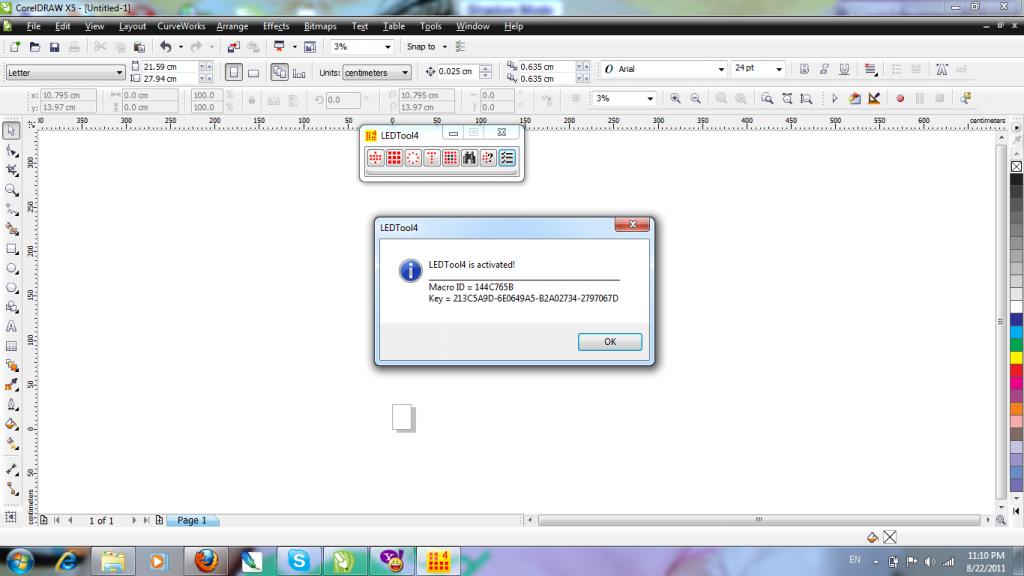This screenshot has height=576, width=1024.
Task: Click first LEDTool4 palette icon
Action: [x=376, y=157]
